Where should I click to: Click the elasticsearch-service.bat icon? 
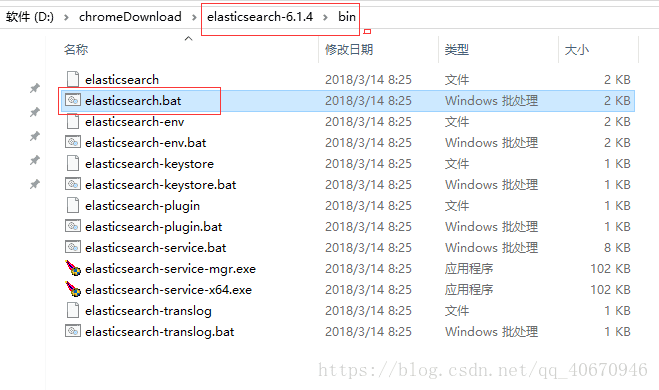click(73, 247)
